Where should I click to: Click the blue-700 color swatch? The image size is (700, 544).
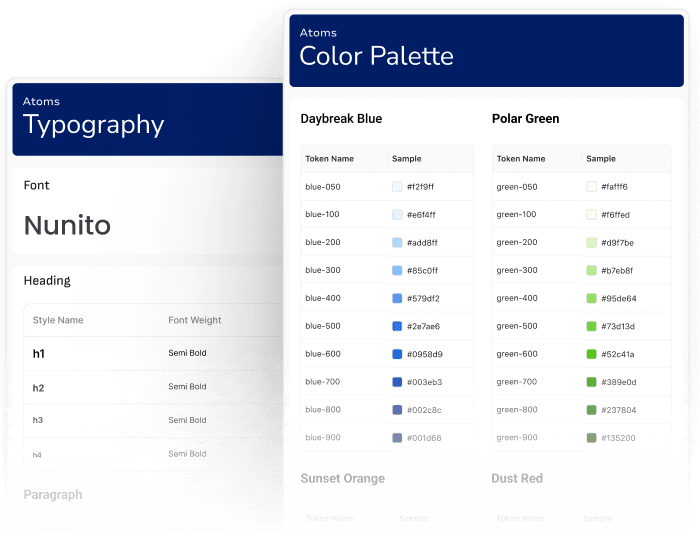click(397, 382)
